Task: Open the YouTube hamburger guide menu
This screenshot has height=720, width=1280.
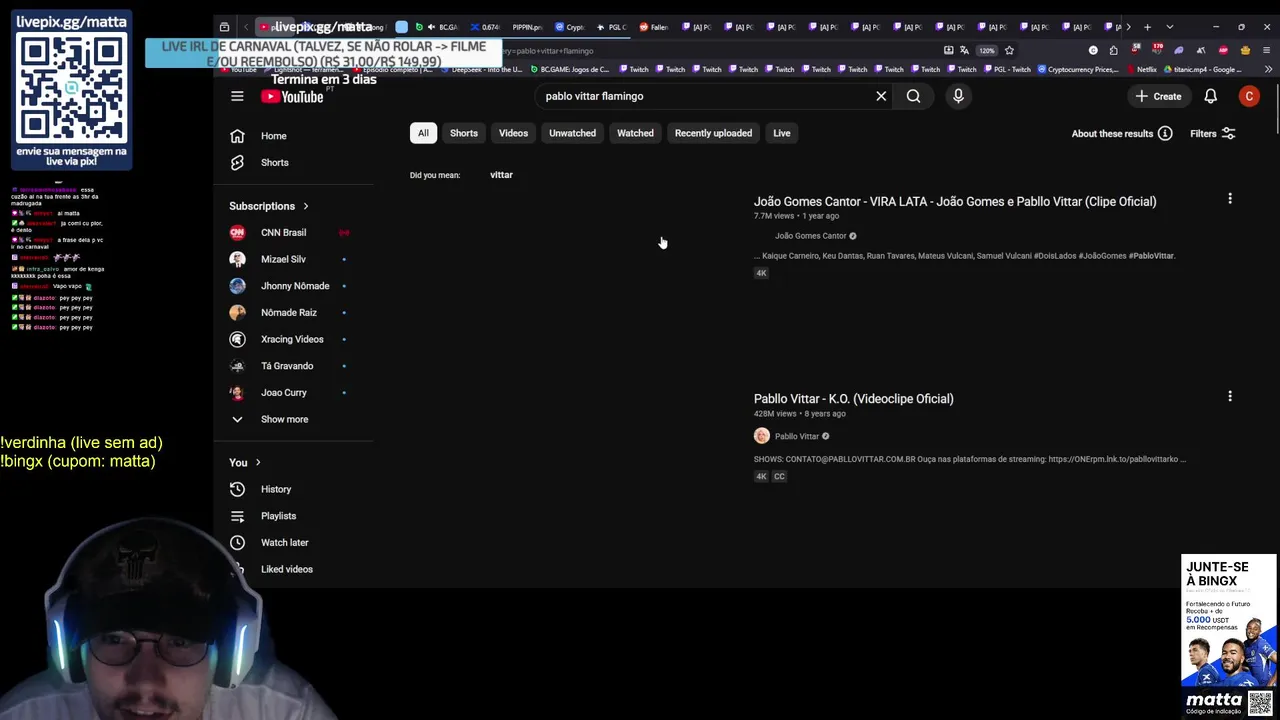Action: 237,96
